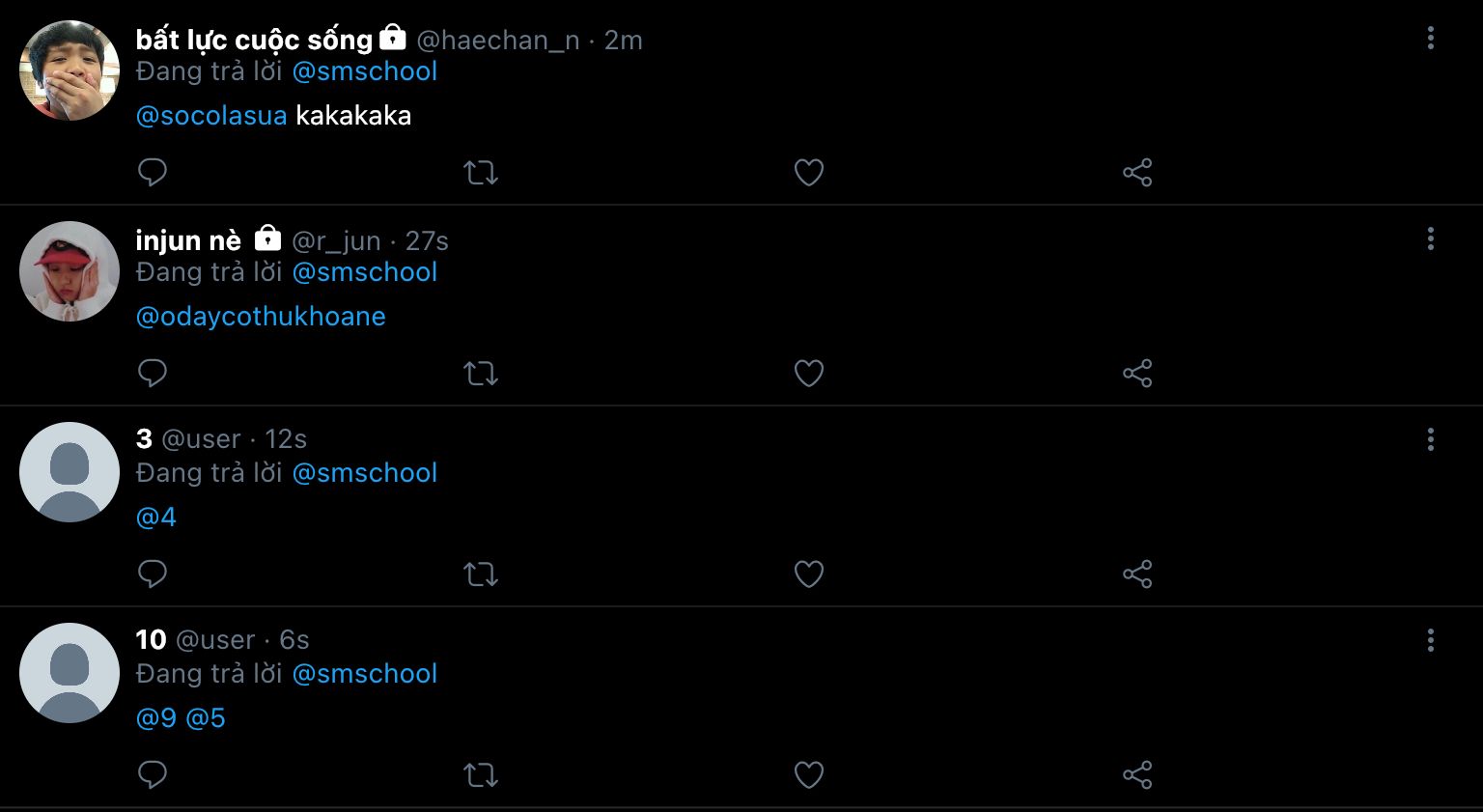Open more options for r_jun tweet

pos(1430,239)
